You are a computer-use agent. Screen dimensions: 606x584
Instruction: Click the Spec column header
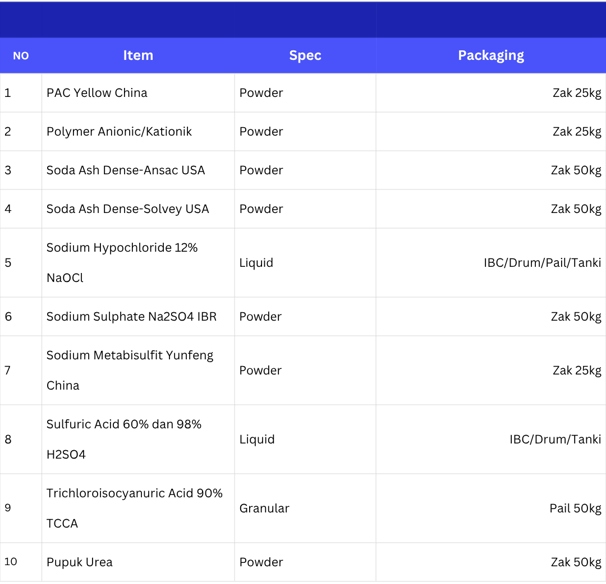[305, 55]
